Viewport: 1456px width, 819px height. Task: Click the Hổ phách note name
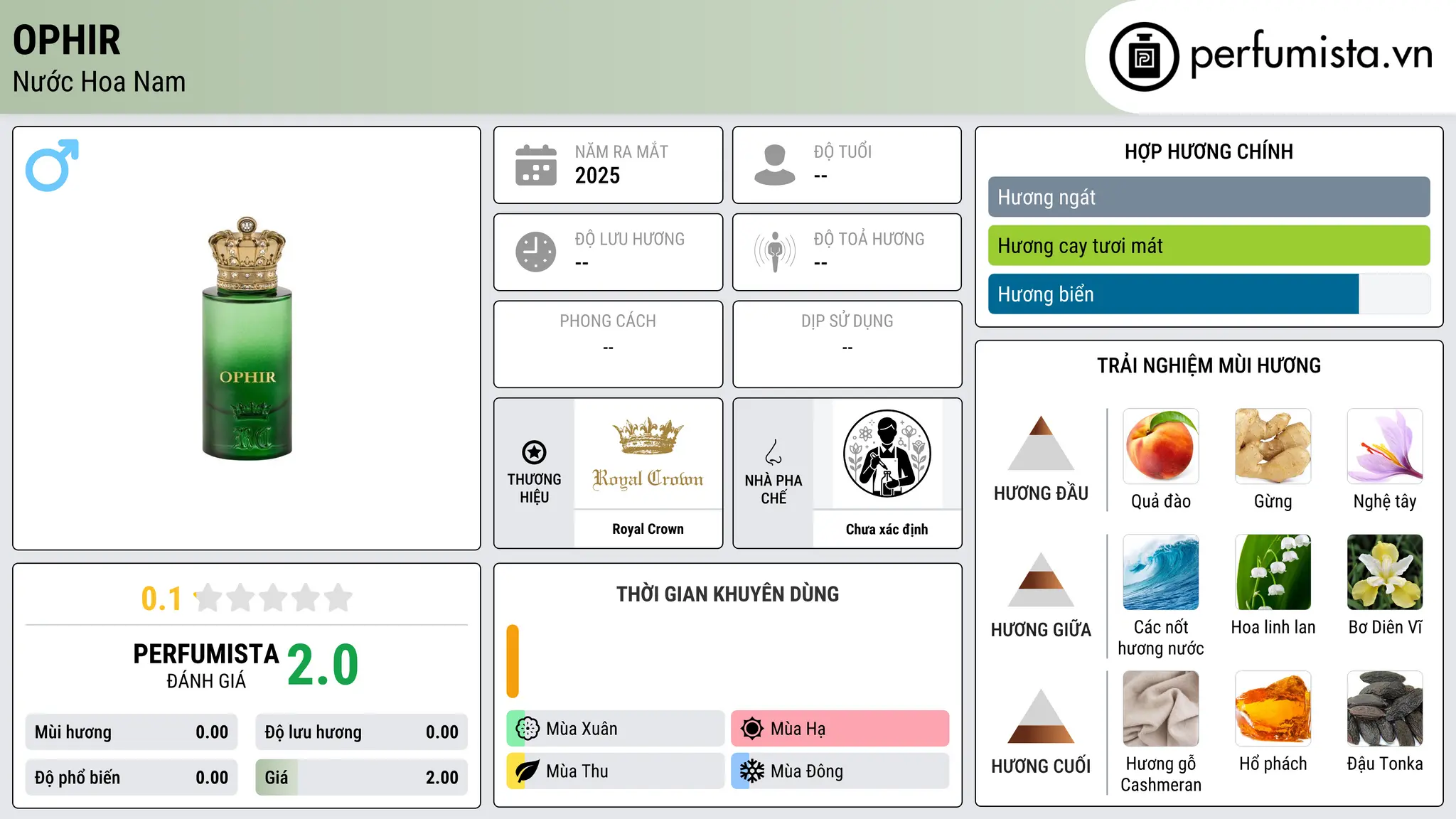pyautogui.click(x=1273, y=764)
